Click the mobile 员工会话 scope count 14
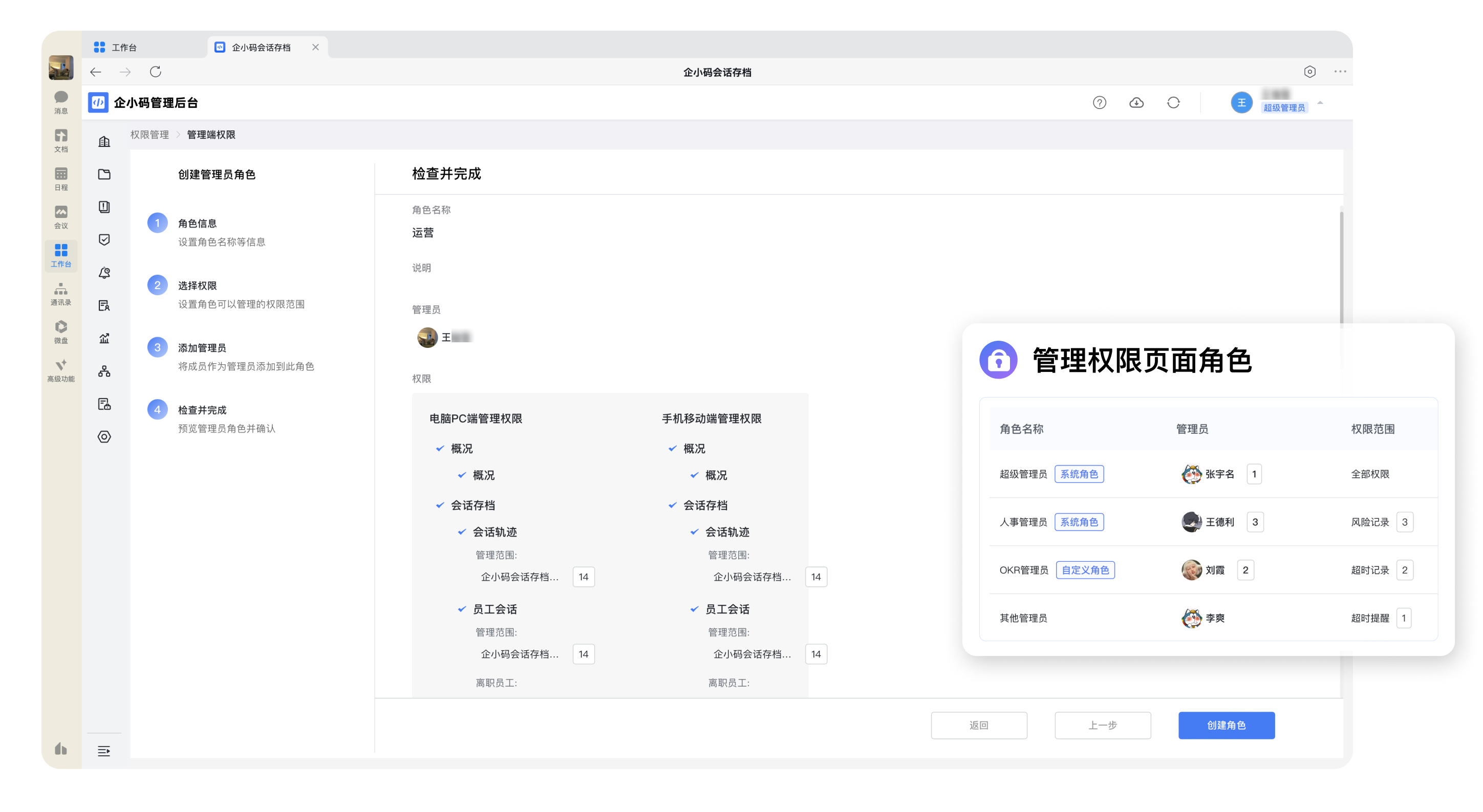 coord(816,654)
